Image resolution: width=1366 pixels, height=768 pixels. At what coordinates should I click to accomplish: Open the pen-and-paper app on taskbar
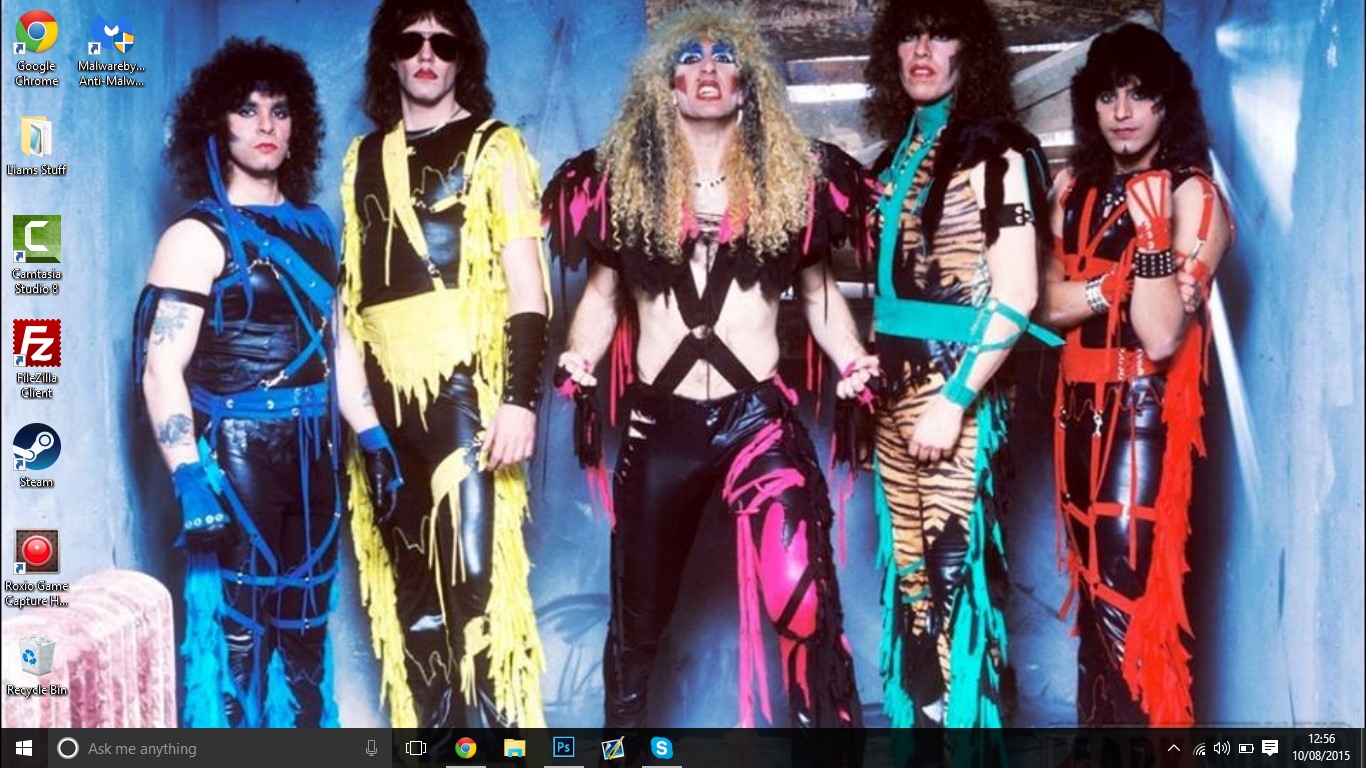[x=612, y=748]
